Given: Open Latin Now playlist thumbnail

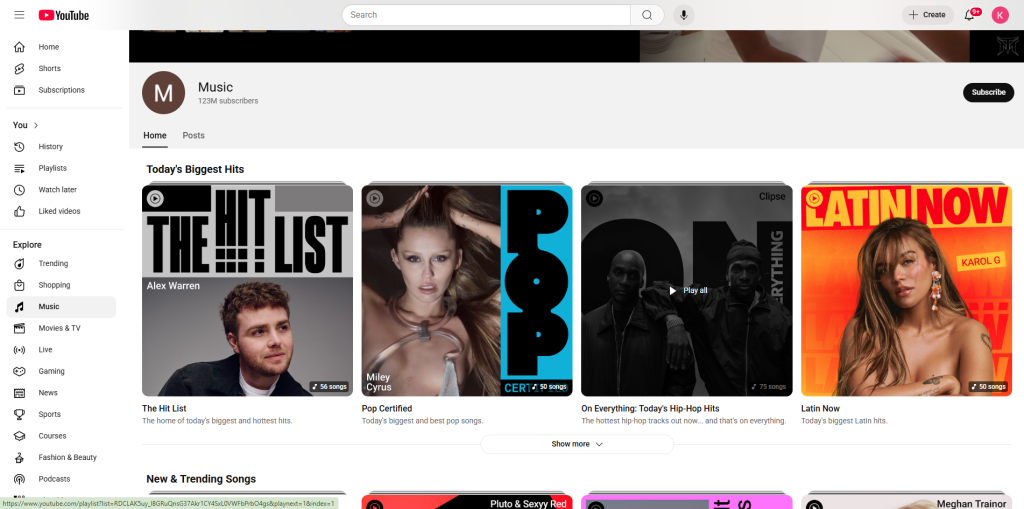Looking at the screenshot, I should tap(906, 291).
